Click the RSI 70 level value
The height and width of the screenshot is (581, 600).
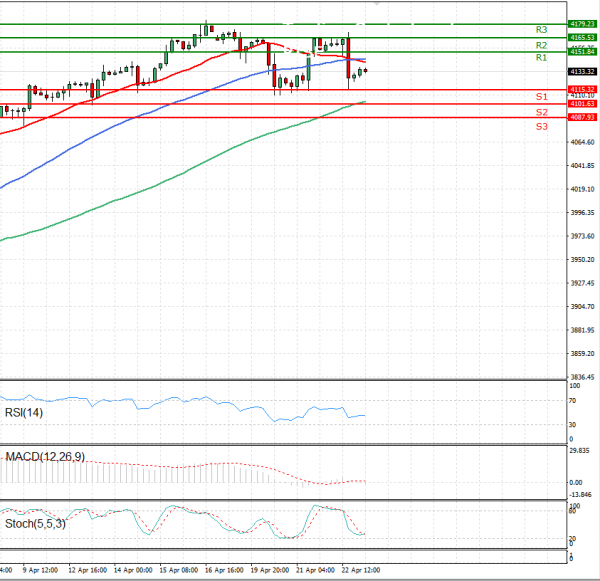[x=572, y=401]
